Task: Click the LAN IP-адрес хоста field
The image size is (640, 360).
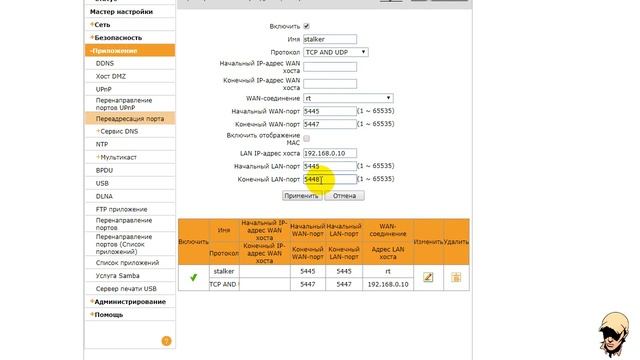Action: [330, 153]
